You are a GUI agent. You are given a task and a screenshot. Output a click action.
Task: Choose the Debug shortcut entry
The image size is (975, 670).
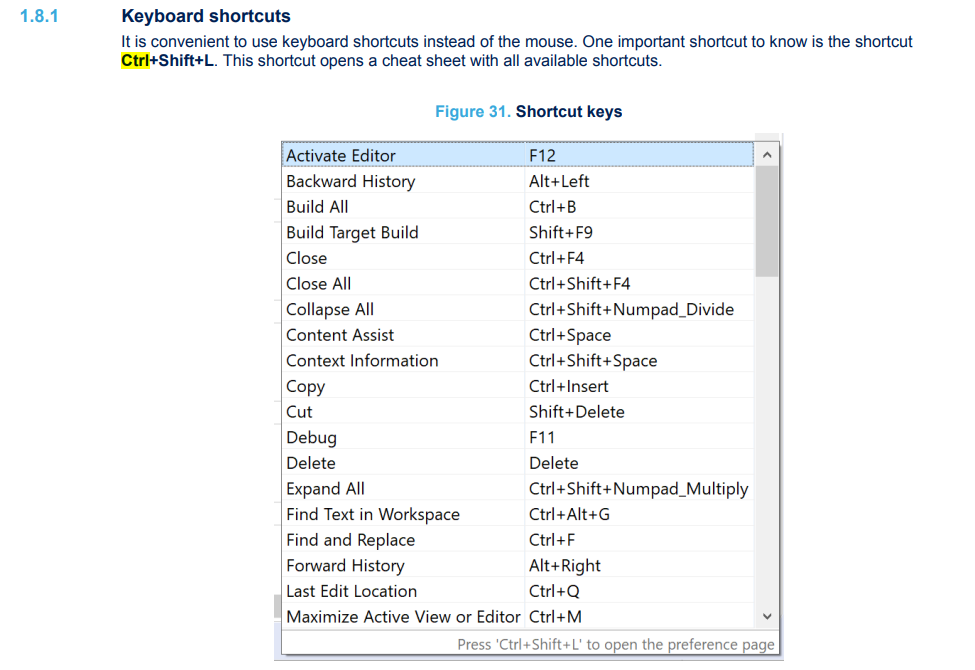click(311, 438)
